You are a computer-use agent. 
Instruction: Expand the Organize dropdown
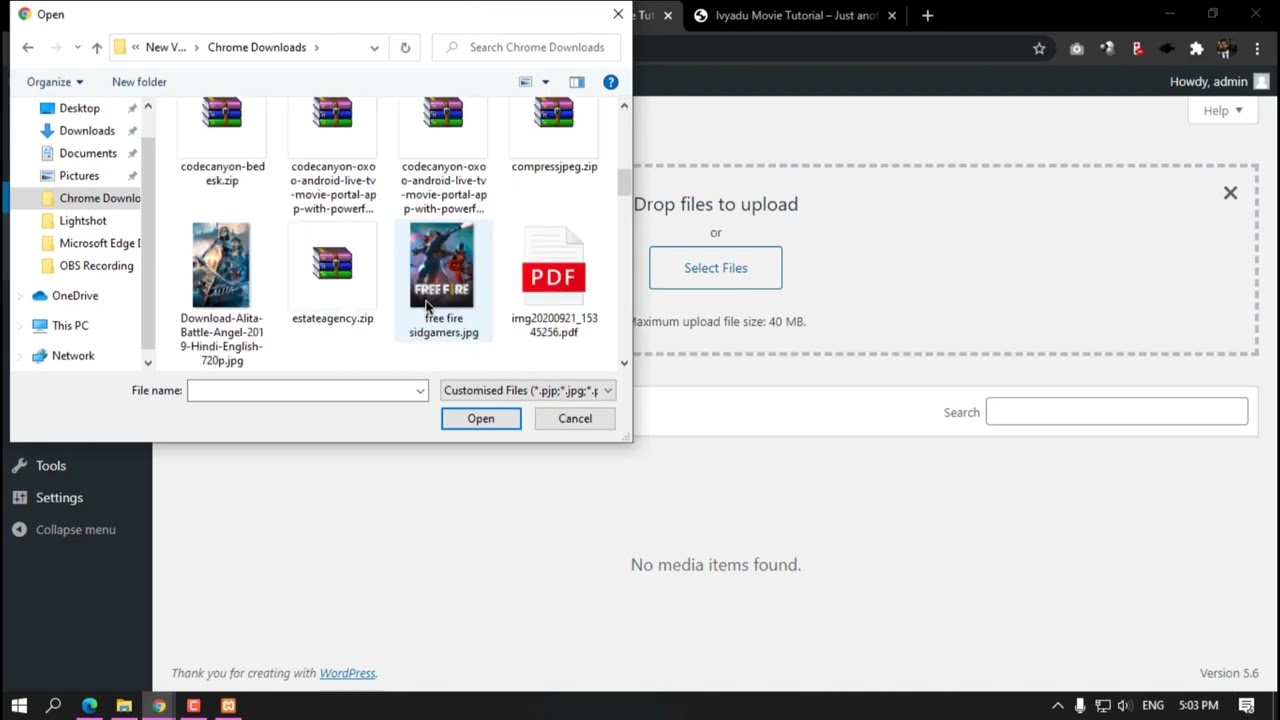55,82
